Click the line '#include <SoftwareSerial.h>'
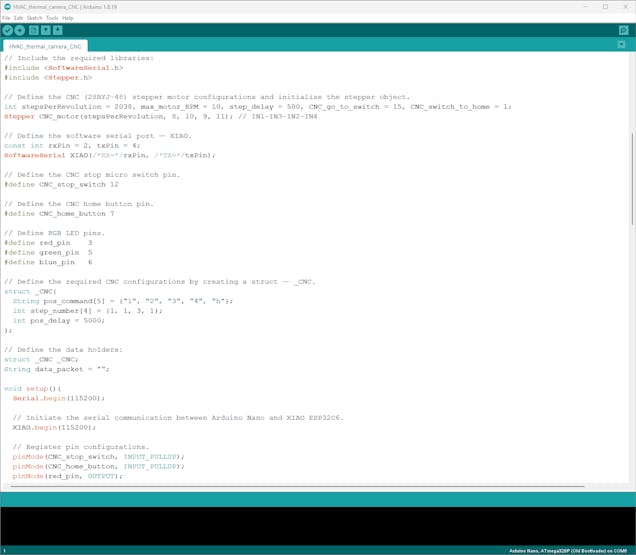636x555 pixels. pyautogui.click(x=64, y=68)
